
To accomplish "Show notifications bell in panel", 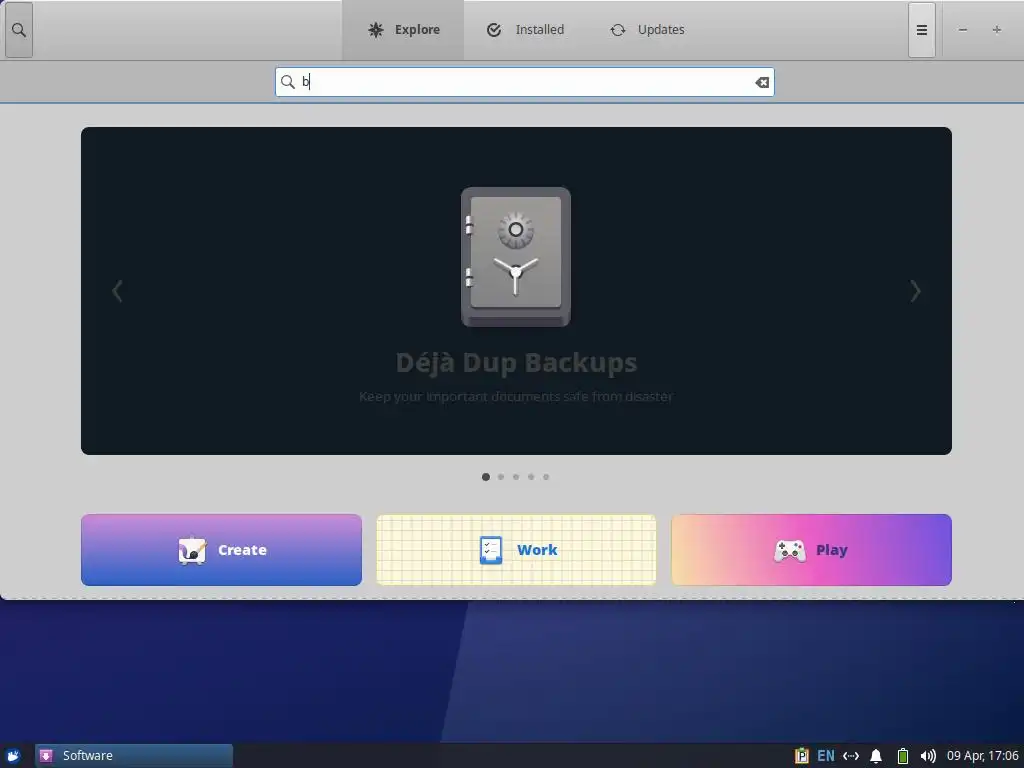I will pos(876,756).
